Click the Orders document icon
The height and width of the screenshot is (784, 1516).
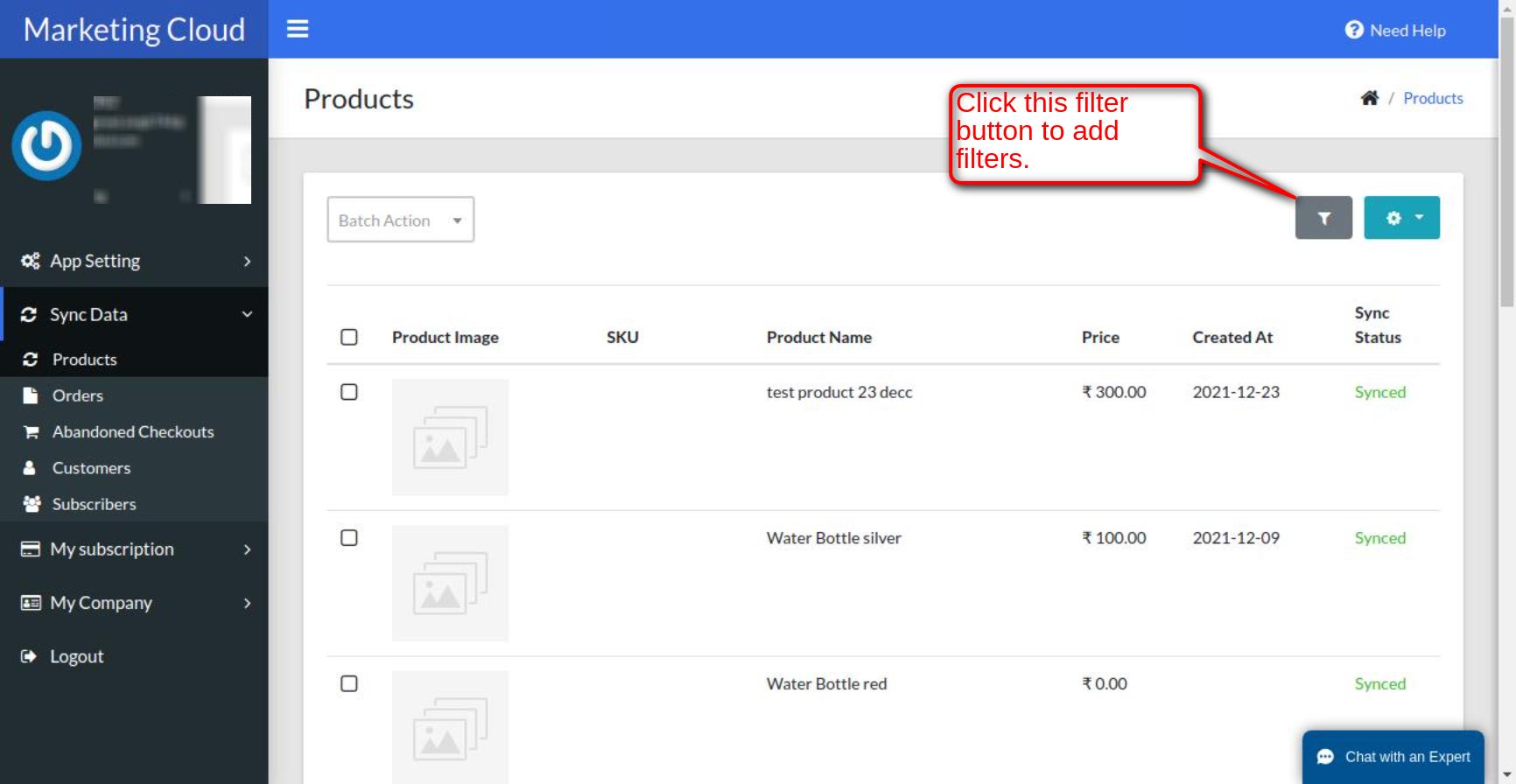click(31, 395)
